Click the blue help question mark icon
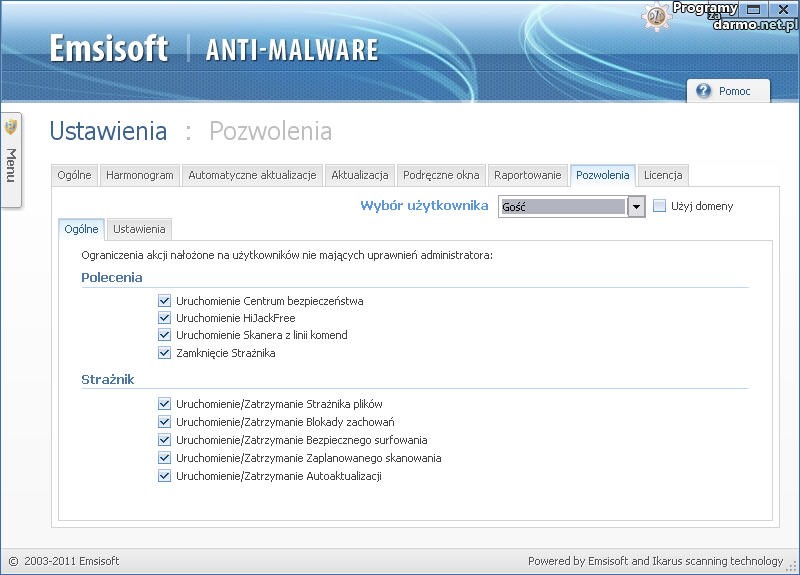 [x=704, y=91]
